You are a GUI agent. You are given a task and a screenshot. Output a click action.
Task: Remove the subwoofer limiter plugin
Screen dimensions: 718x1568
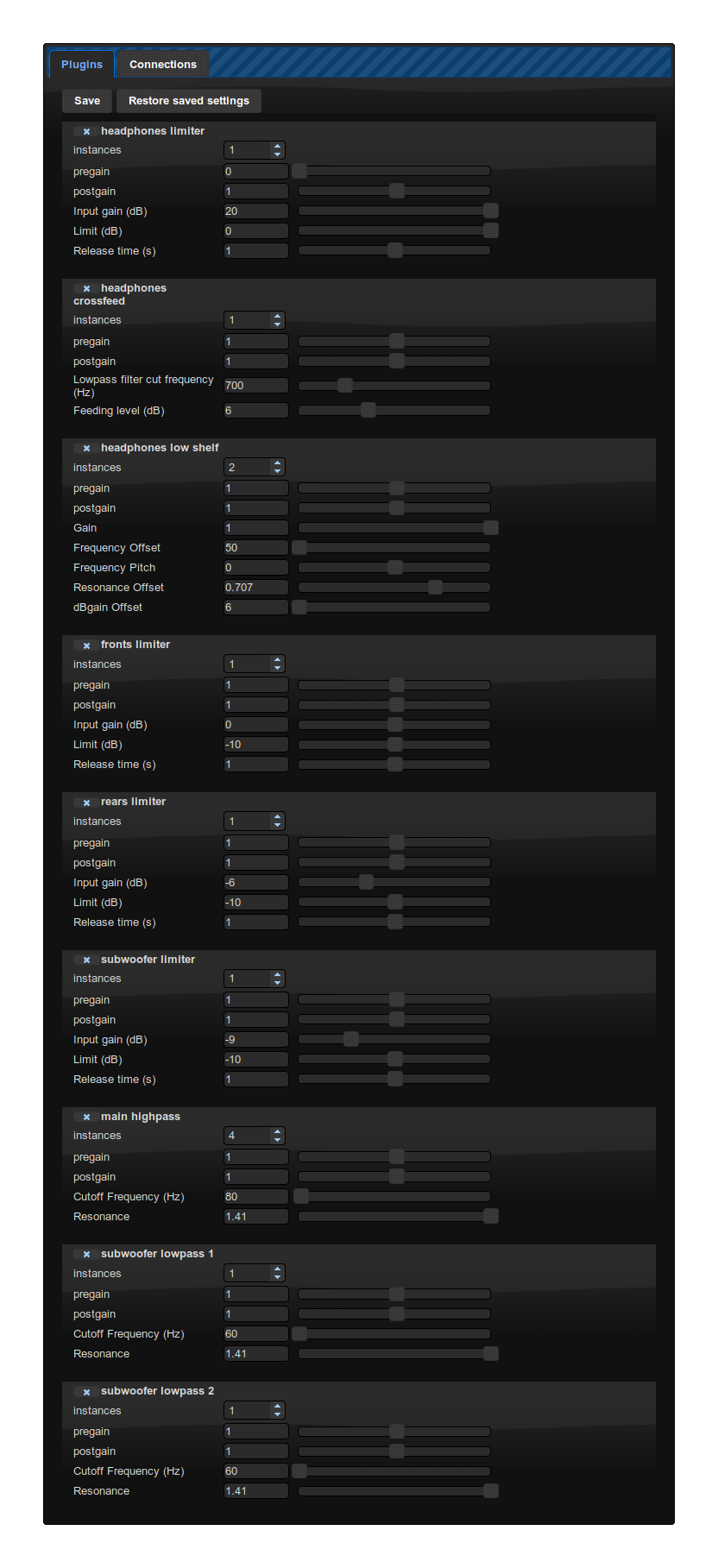click(x=86, y=960)
